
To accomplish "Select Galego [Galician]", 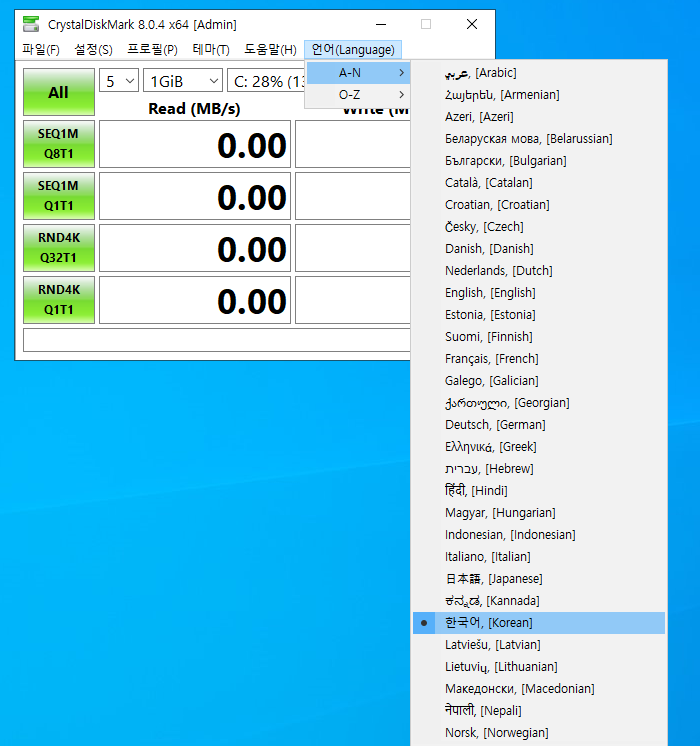I will [x=539, y=381].
